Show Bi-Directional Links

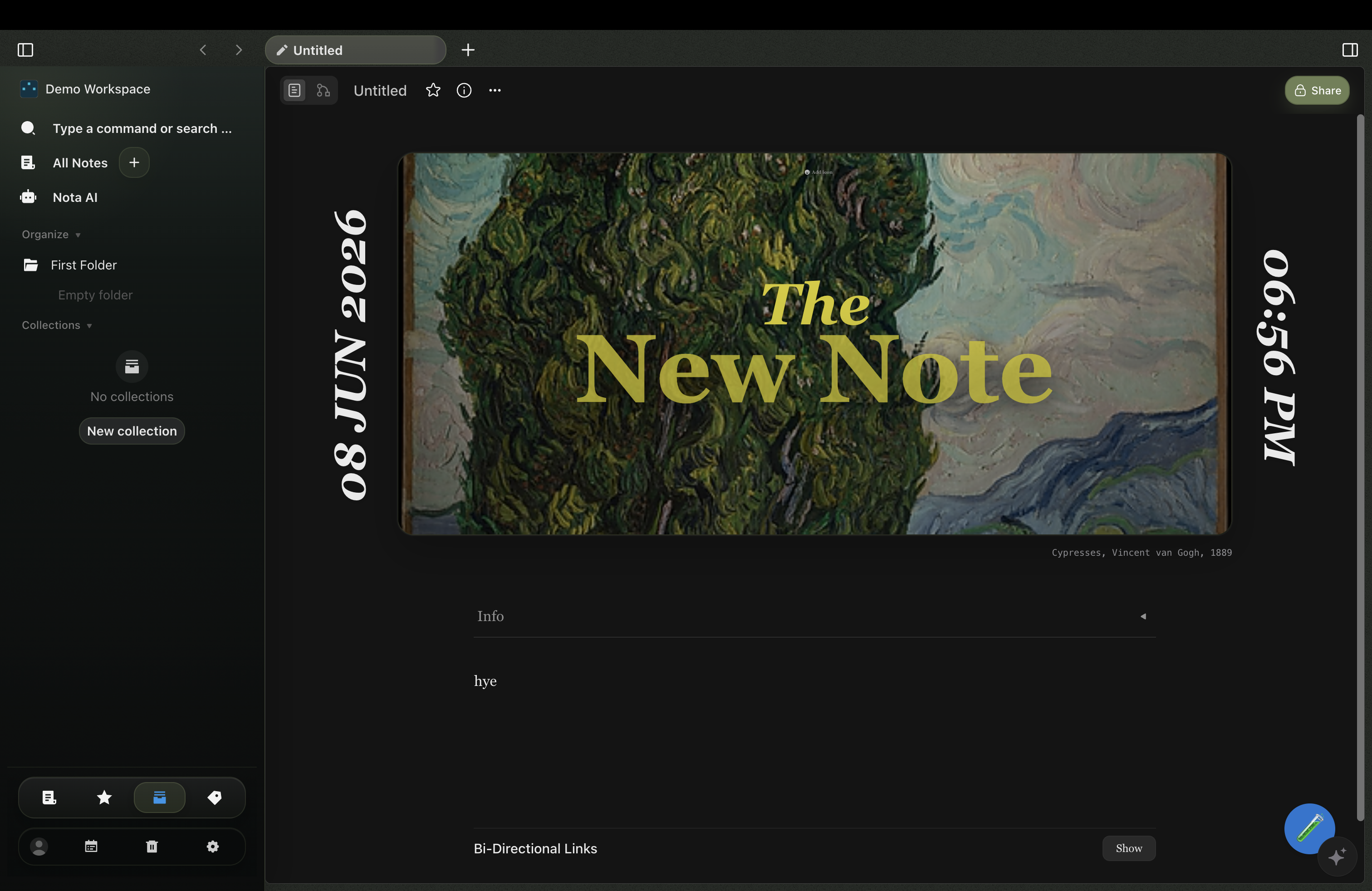(1128, 848)
